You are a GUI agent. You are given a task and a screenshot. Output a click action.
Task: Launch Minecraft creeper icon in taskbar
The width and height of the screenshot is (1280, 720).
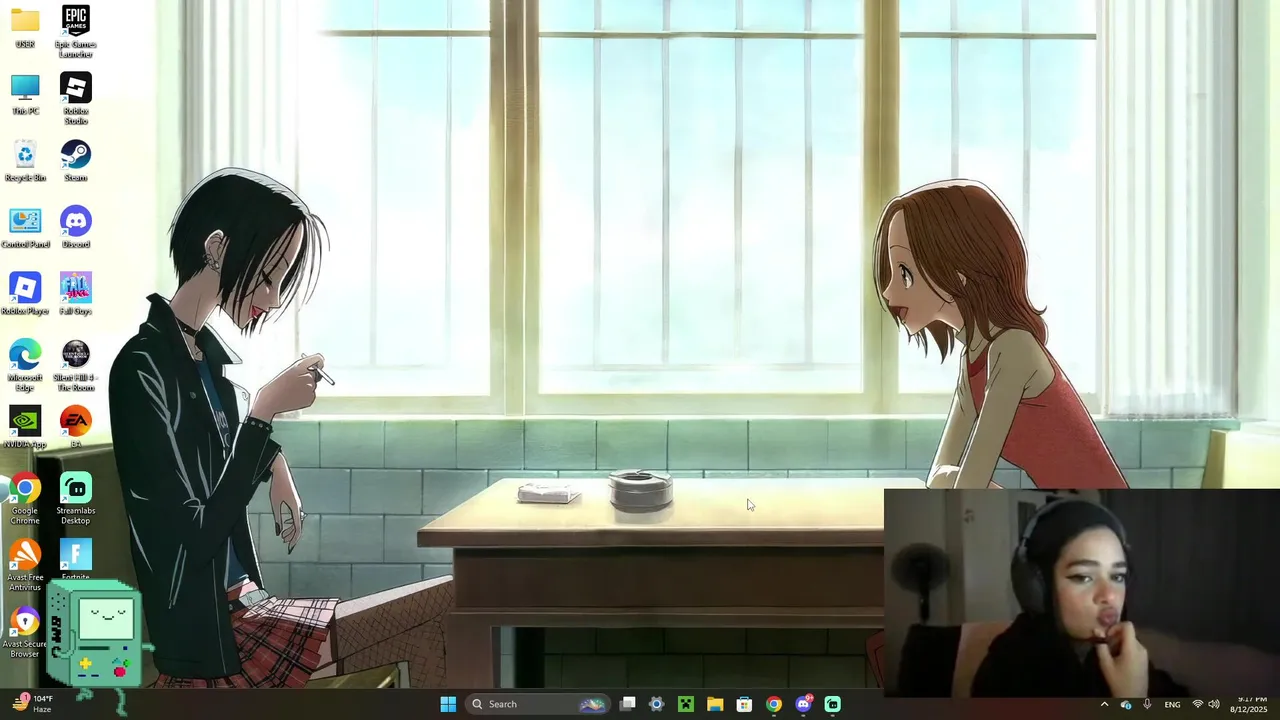click(686, 704)
